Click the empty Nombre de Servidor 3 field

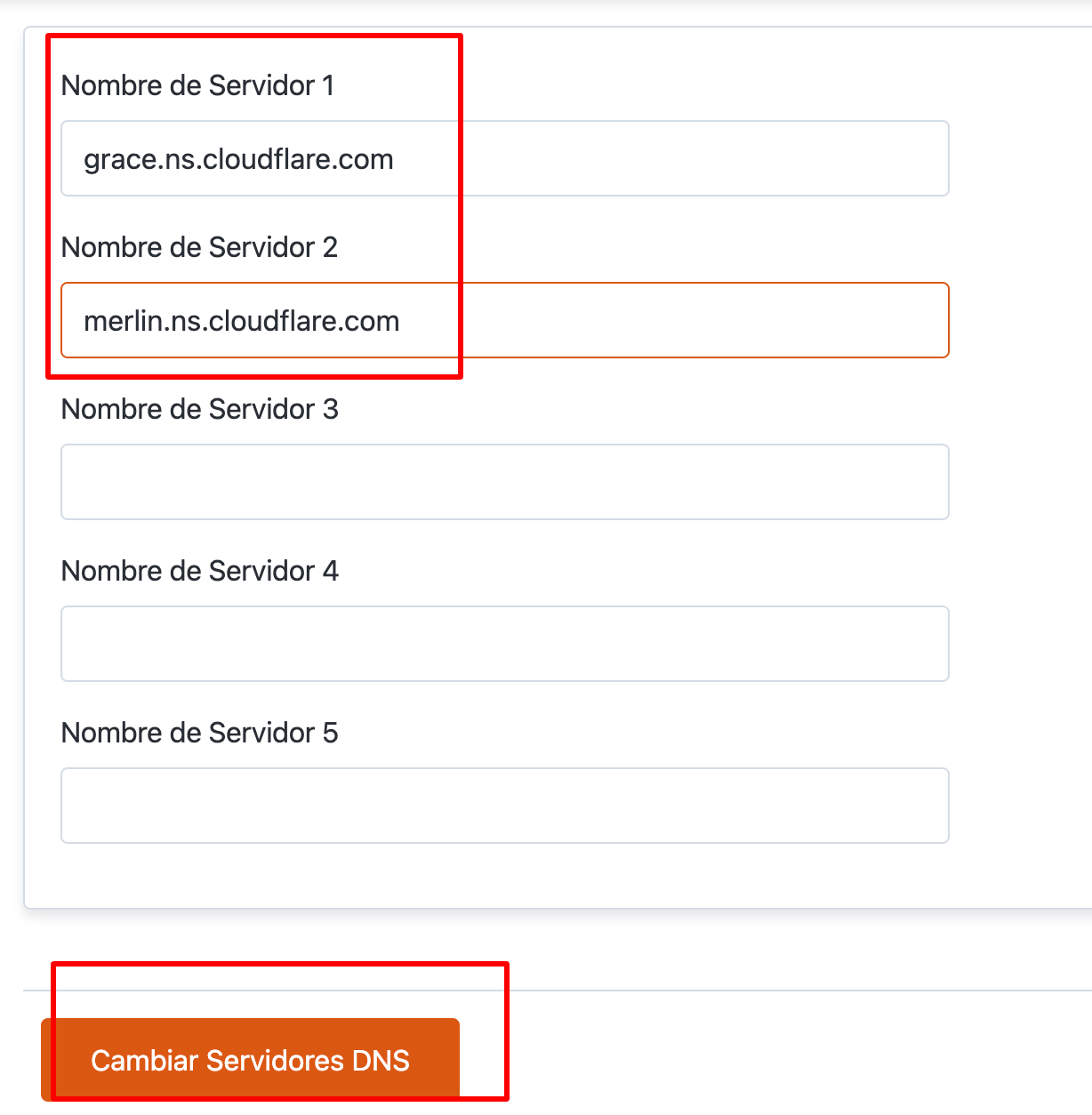504,481
